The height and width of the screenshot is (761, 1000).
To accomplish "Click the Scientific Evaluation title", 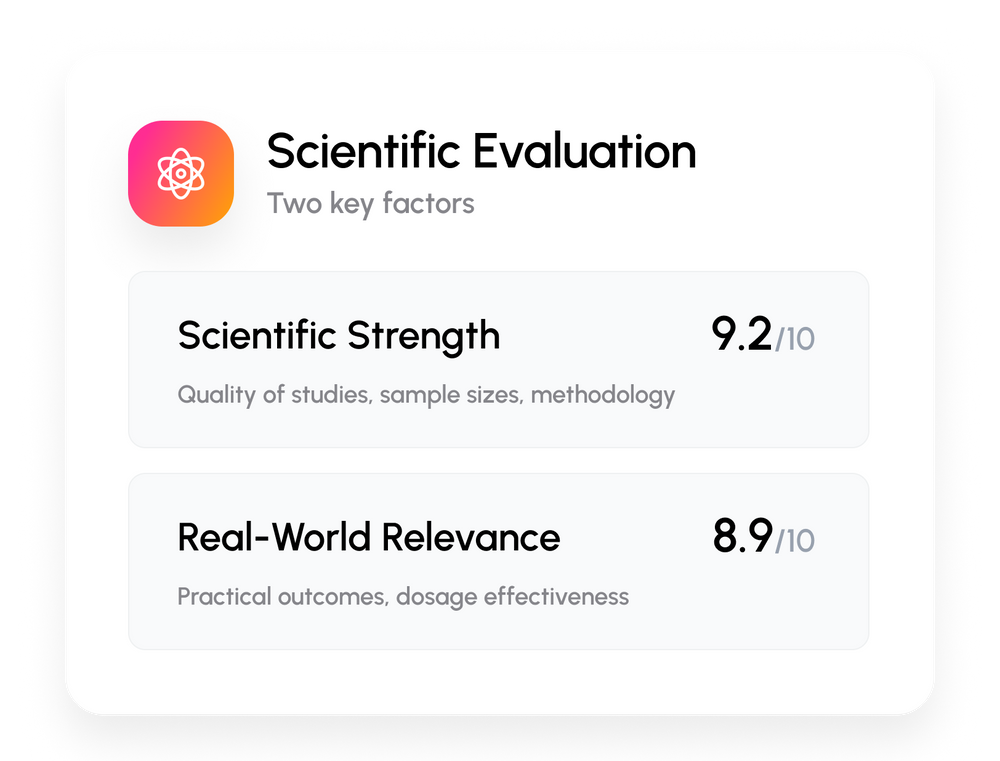I will point(481,152).
